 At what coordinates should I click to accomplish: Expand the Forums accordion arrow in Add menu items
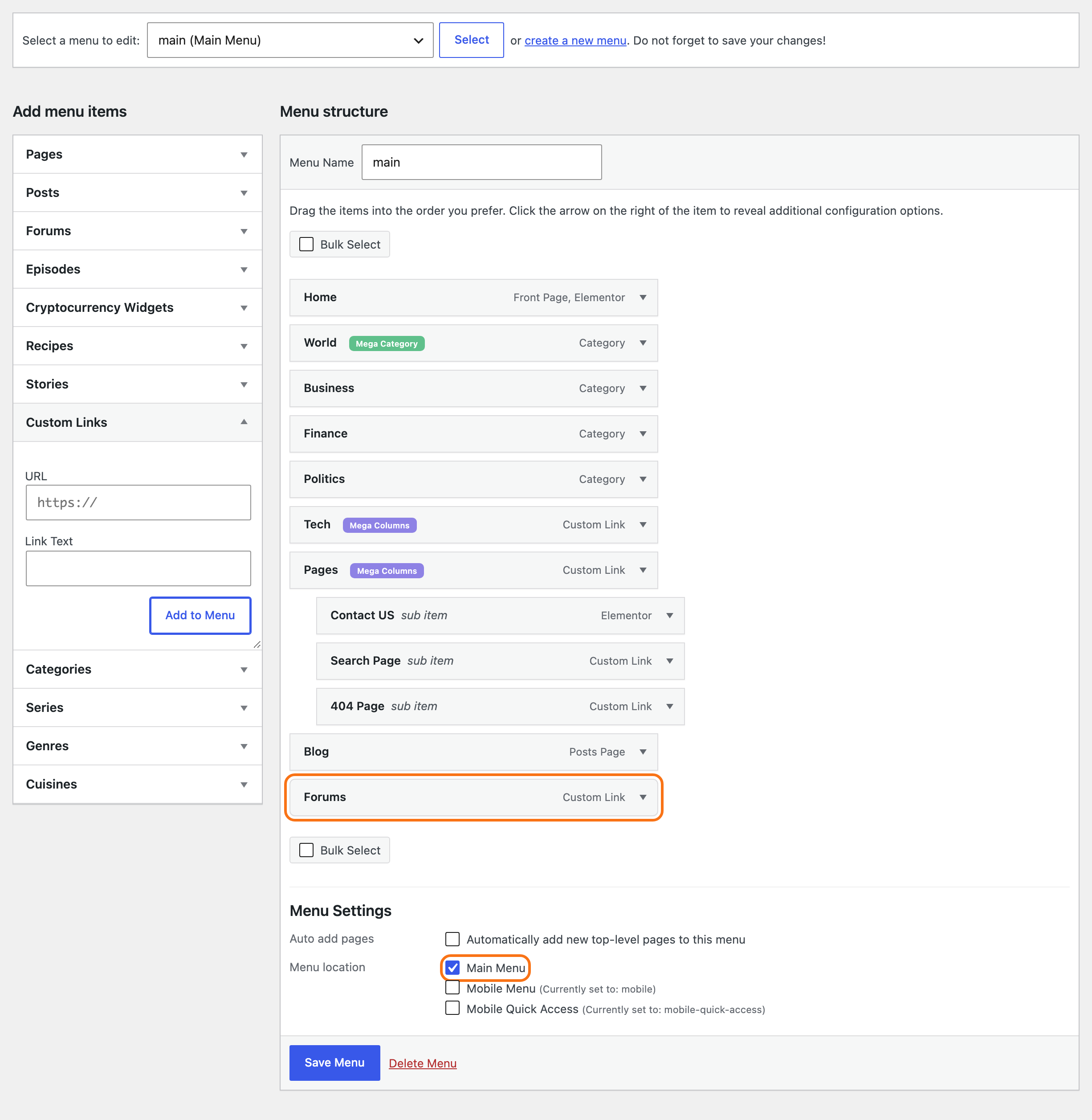click(244, 231)
